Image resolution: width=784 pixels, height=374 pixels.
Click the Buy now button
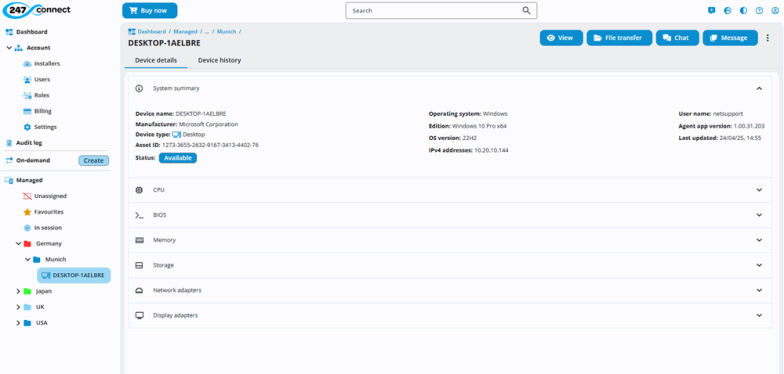pyautogui.click(x=150, y=10)
